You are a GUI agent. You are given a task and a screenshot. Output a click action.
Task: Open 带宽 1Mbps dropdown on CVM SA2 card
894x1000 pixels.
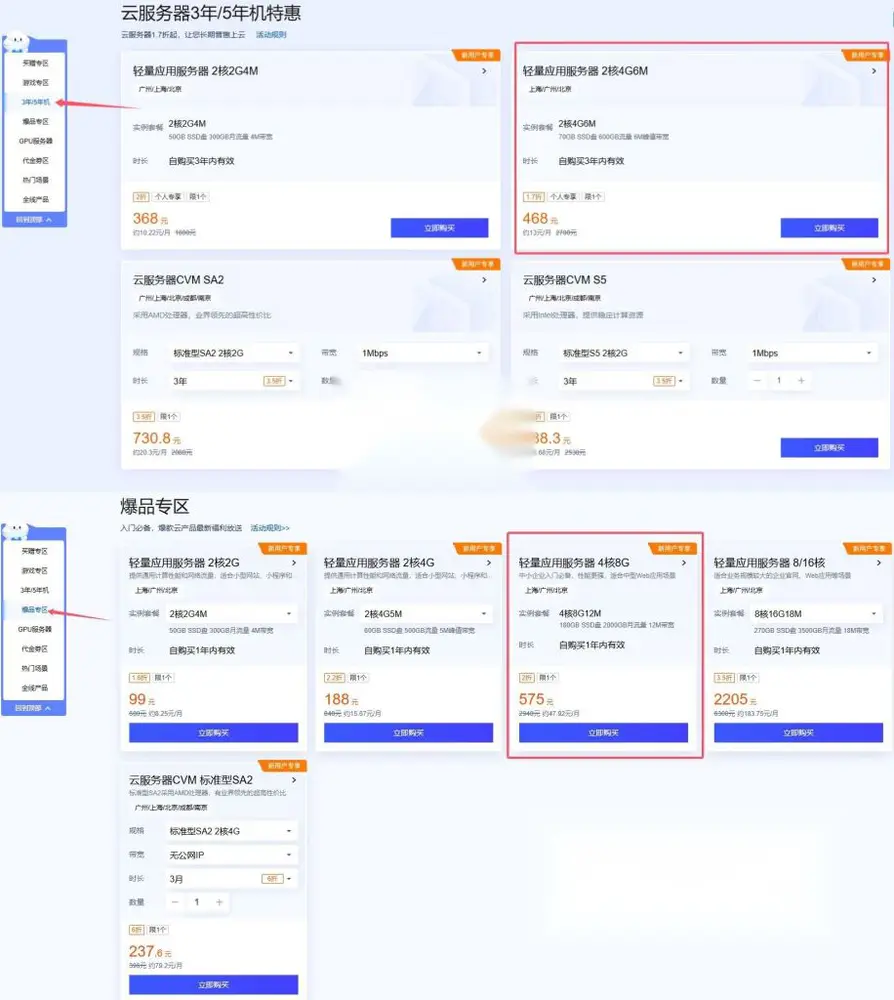click(421, 353)
